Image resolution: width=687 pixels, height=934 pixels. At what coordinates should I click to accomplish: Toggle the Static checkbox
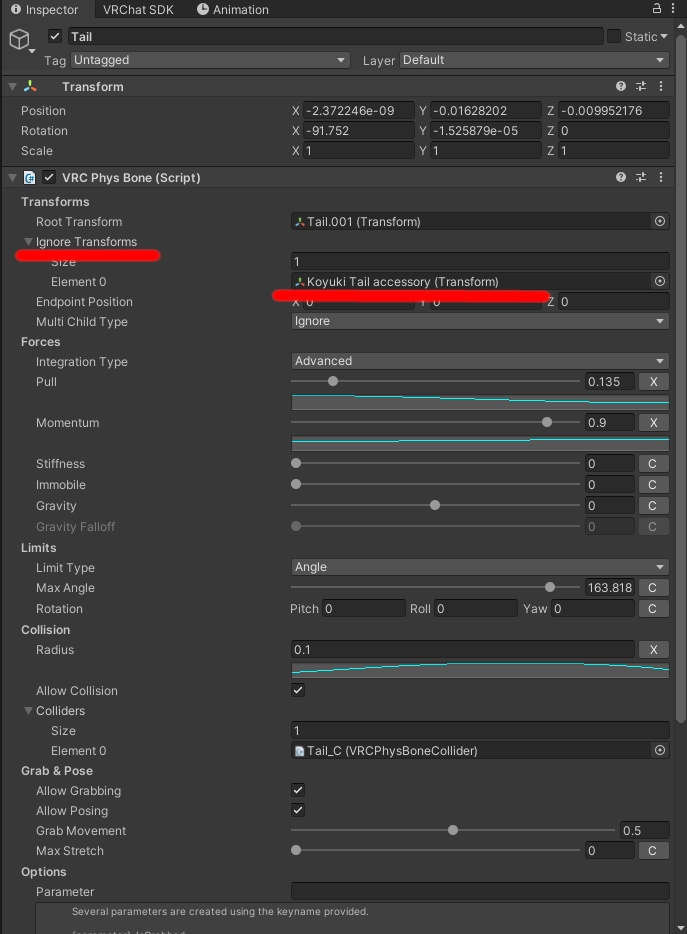614,37
